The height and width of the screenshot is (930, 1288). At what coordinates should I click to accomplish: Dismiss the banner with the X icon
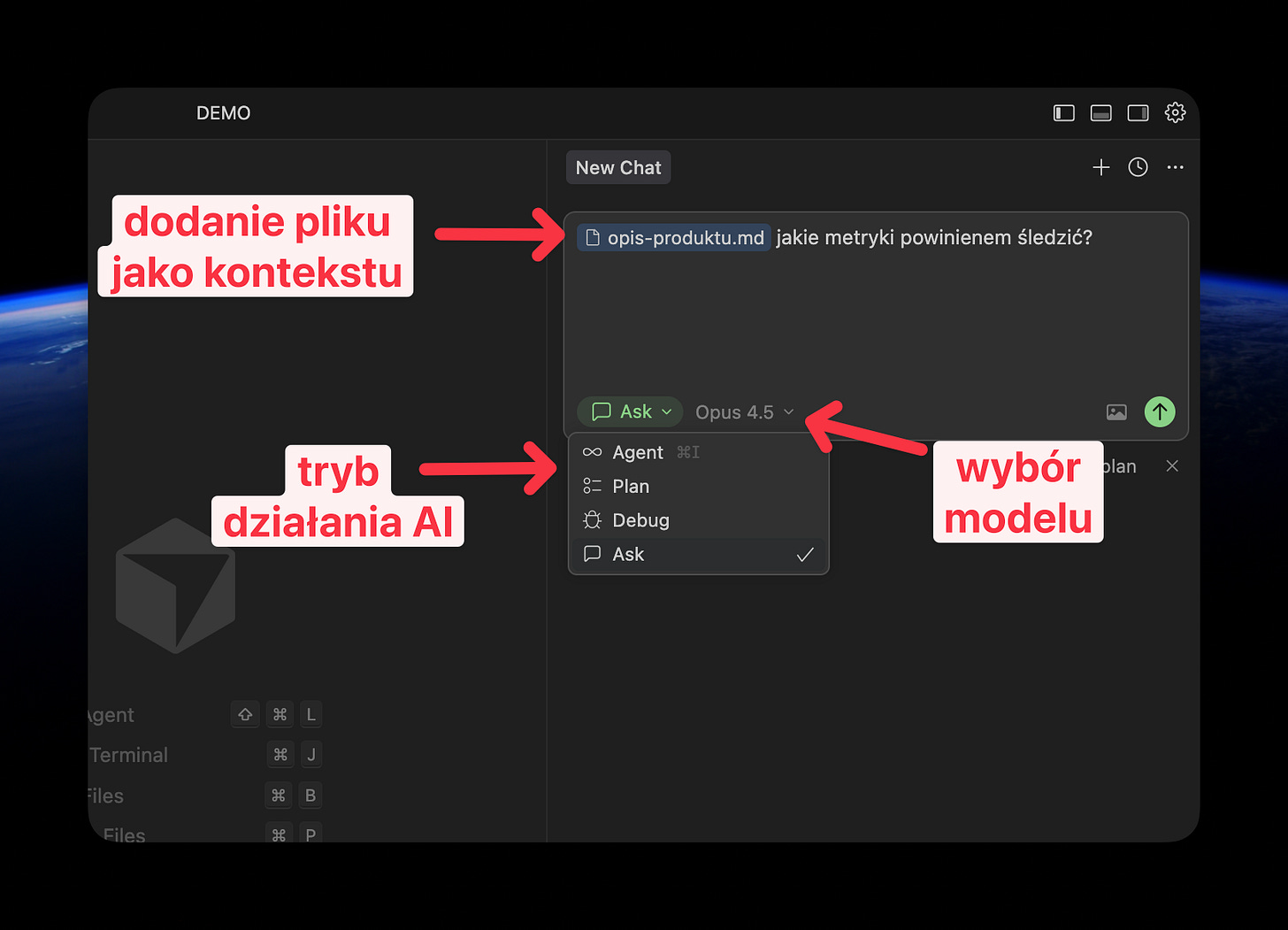tap(1172, 466)
